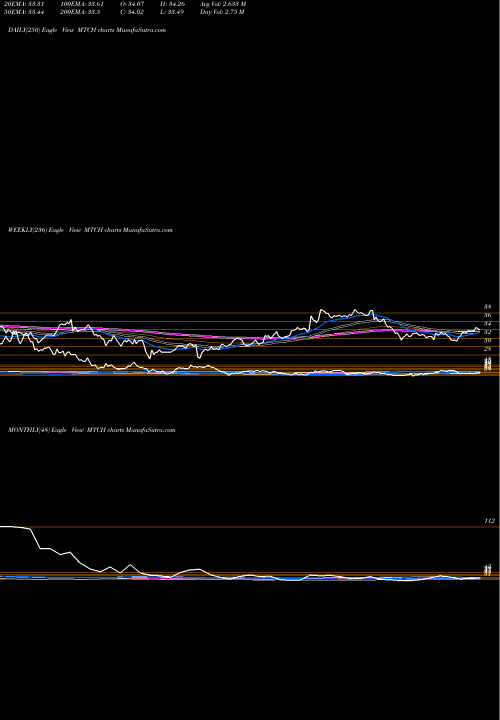Click the high price H: 34.26
500x720 pixels.
pyautogui.click(x=173, y=4)
